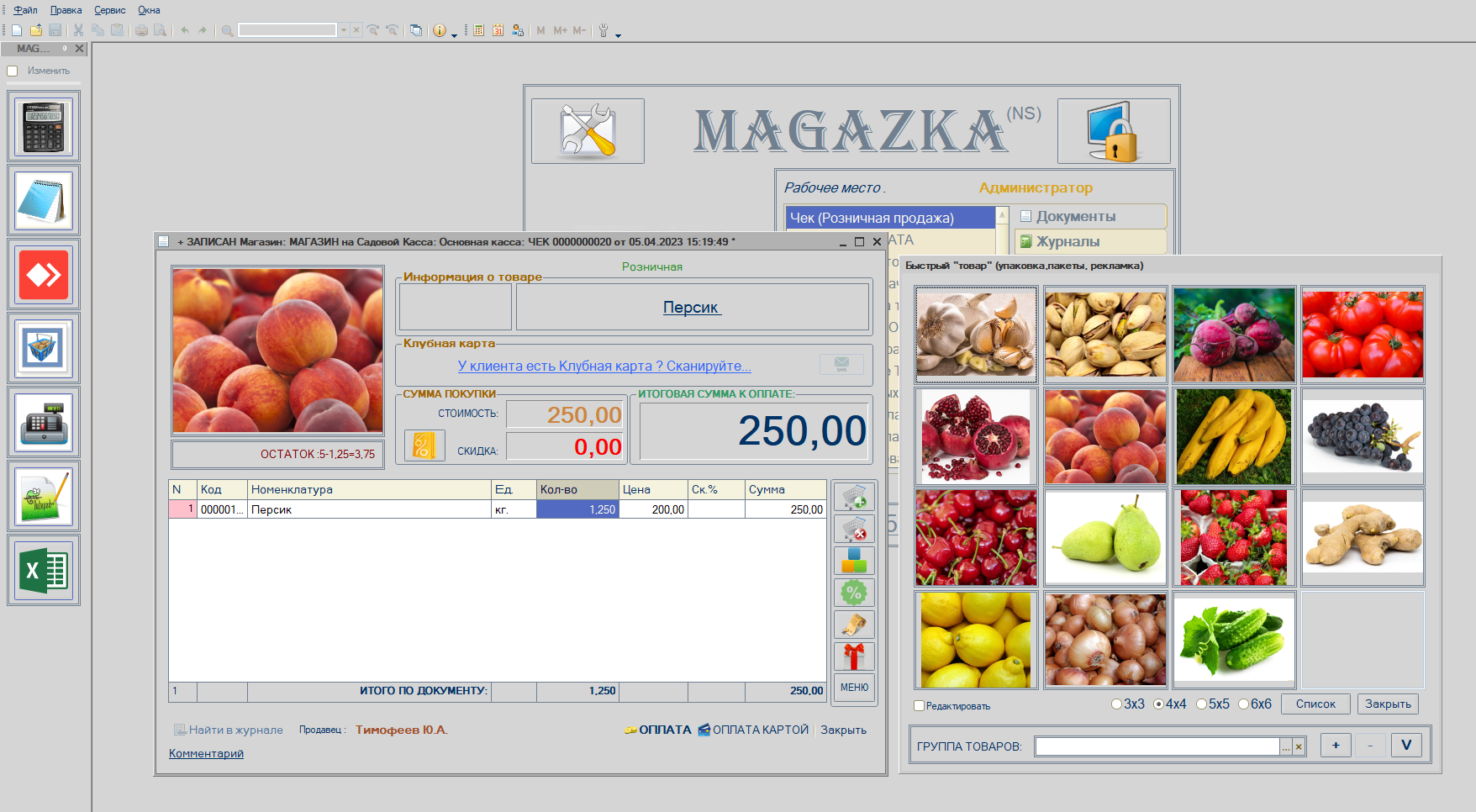This screenshot has width=1476, height=812.
Task: Click the Список button in quick goods
Action: [1315, 704]
